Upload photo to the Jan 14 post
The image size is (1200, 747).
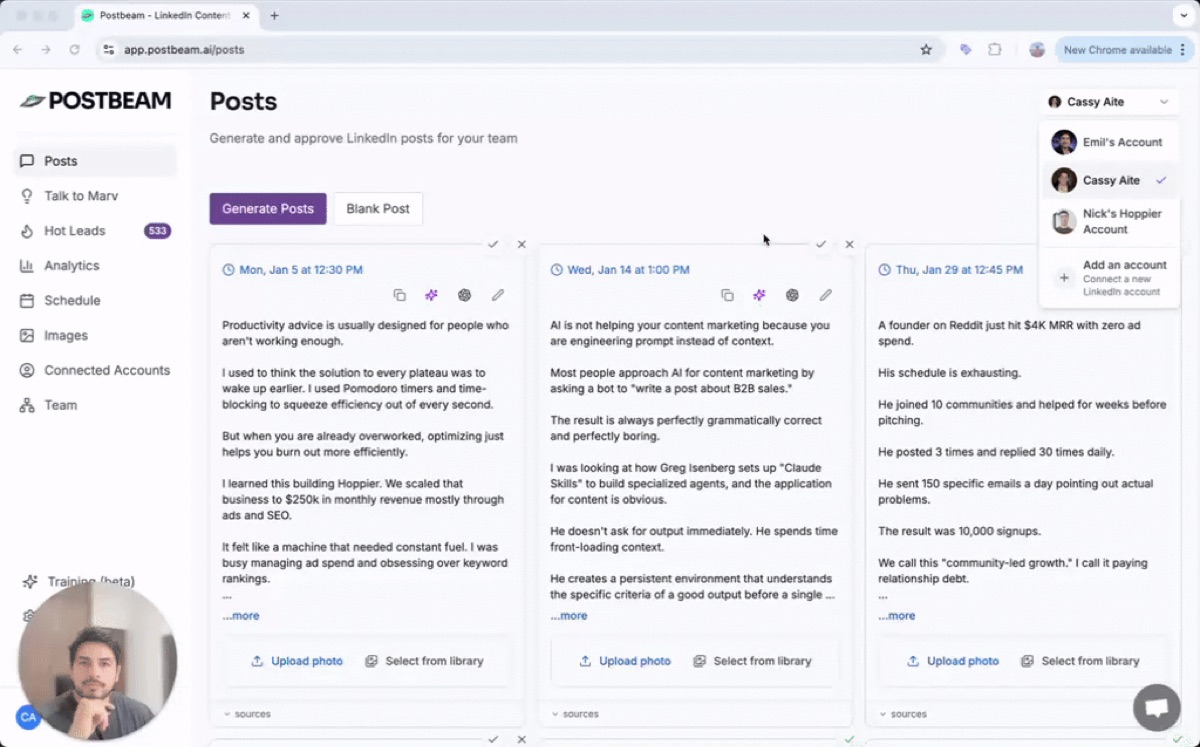click(625, 661)
